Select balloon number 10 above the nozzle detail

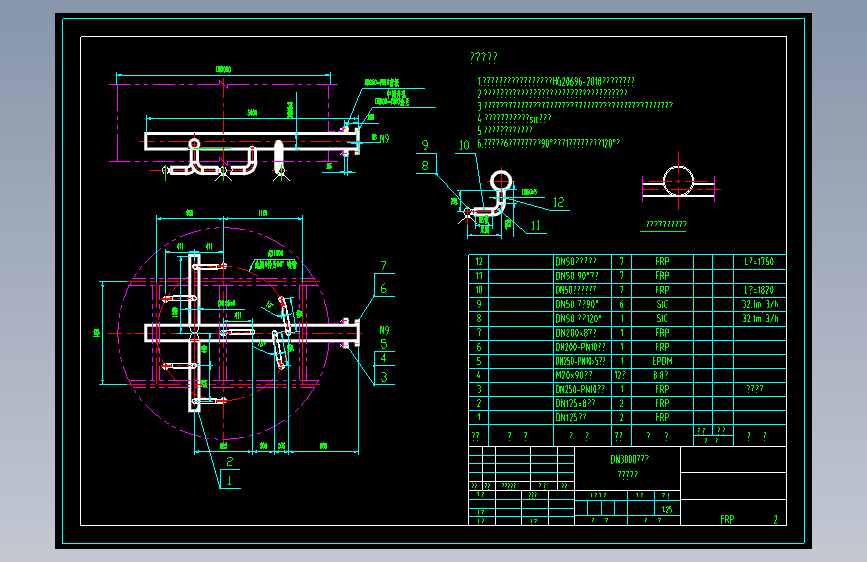(464, 145)
